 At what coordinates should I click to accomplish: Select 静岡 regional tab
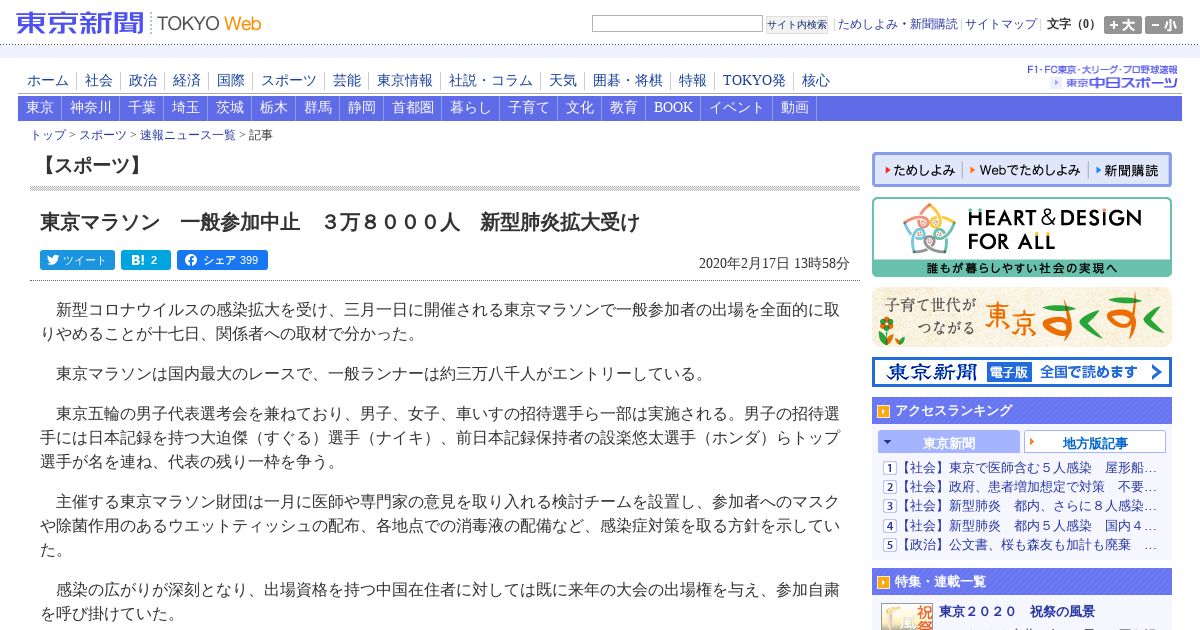(x=362, y=108)
